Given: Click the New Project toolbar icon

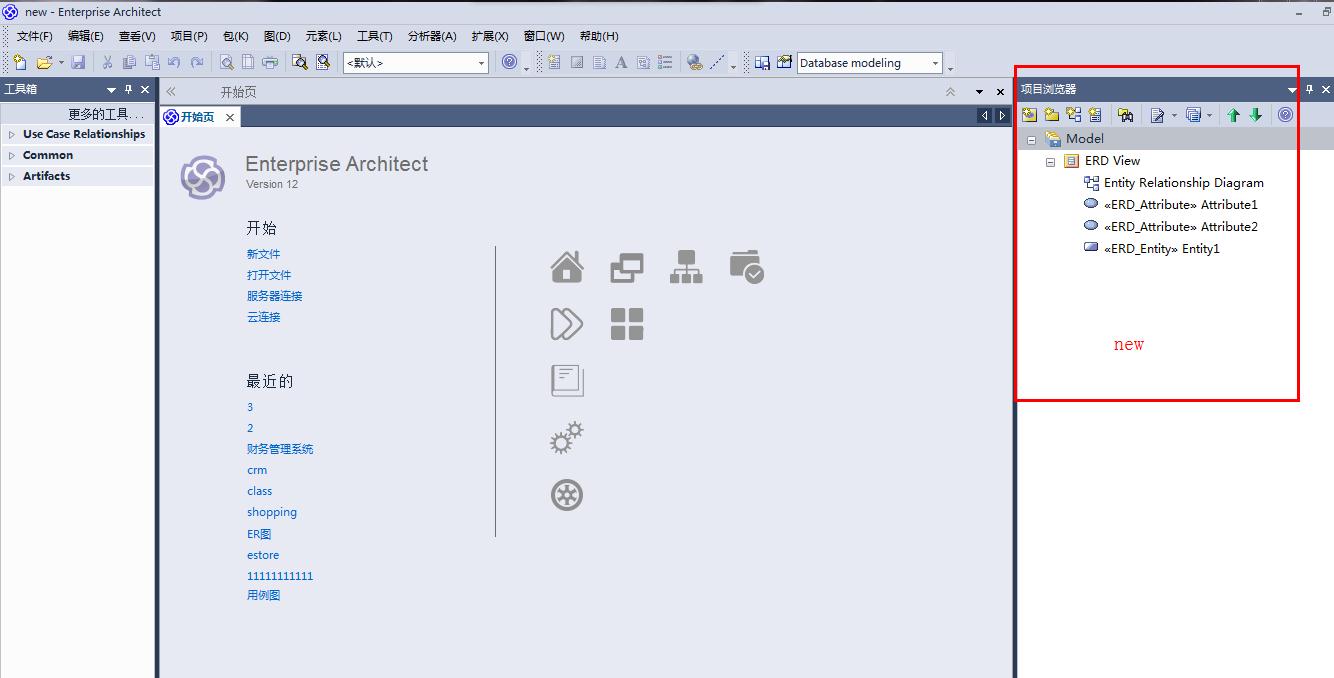Looking at the screenshot, I should click(x=20, y=62).
